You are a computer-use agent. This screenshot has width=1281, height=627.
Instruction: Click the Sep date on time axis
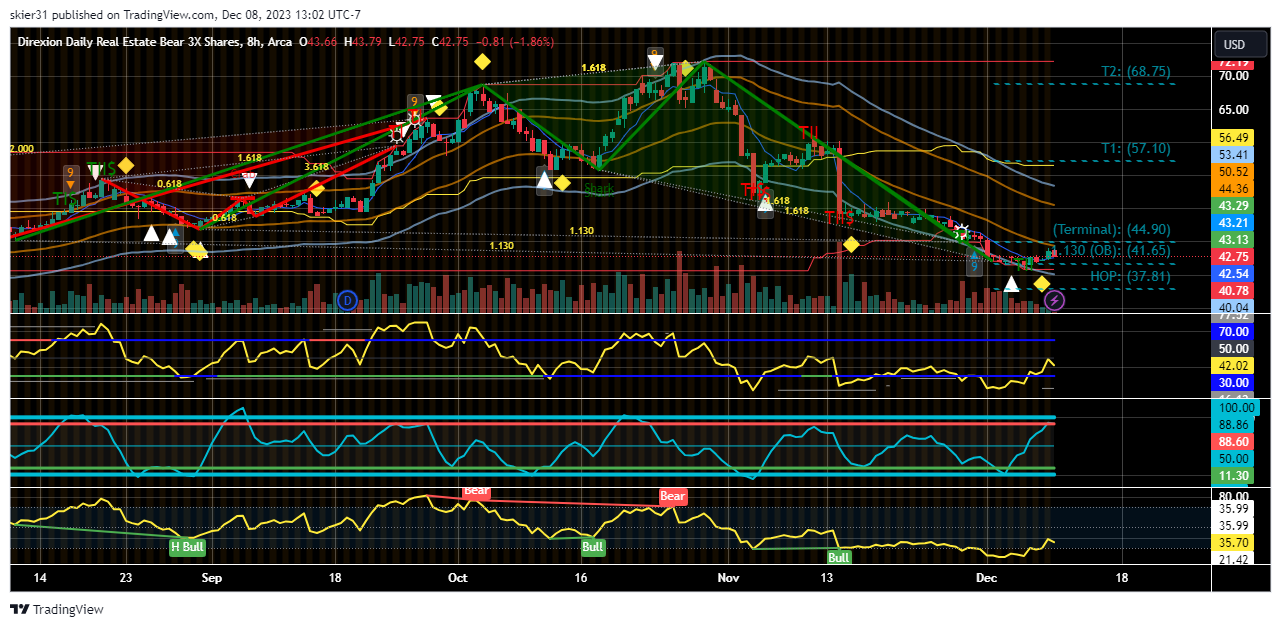(x=211, y=578)
